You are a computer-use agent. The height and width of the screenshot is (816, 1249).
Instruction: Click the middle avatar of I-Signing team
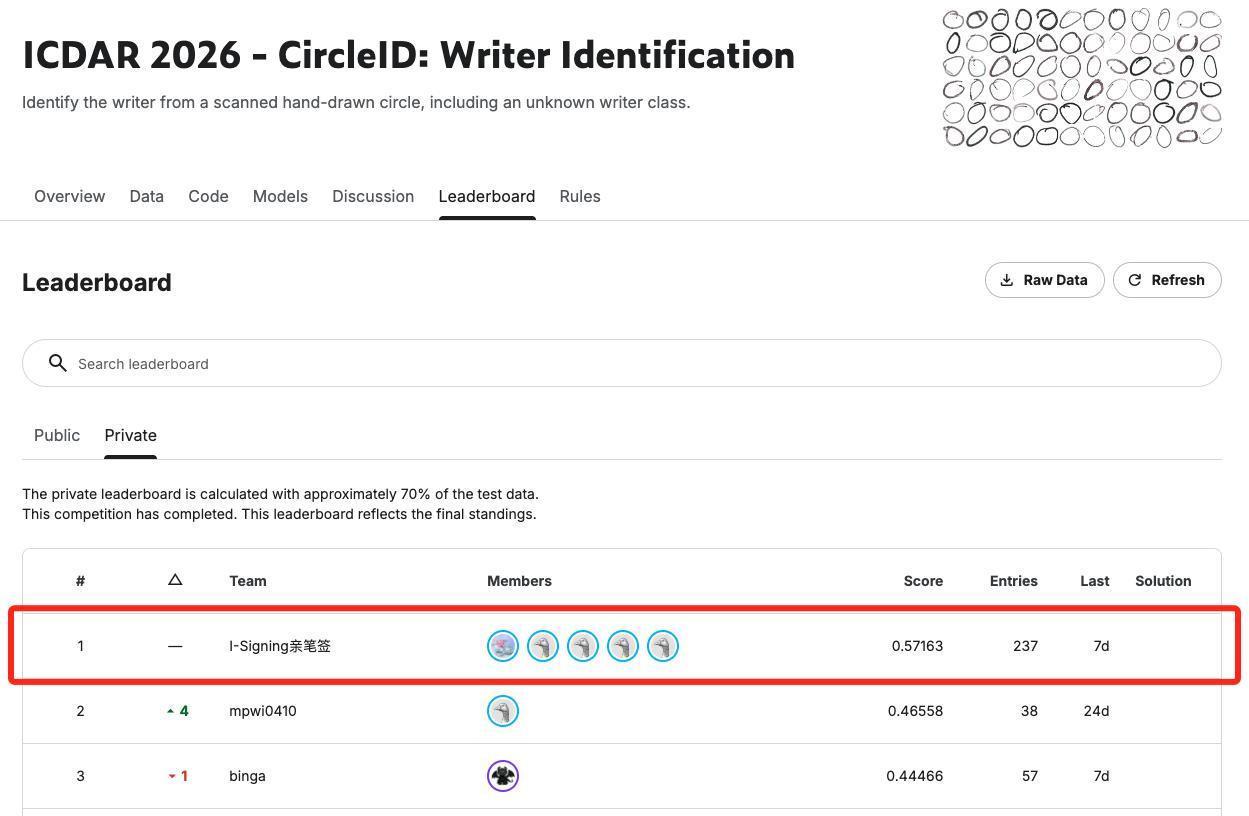coord(583,646)
